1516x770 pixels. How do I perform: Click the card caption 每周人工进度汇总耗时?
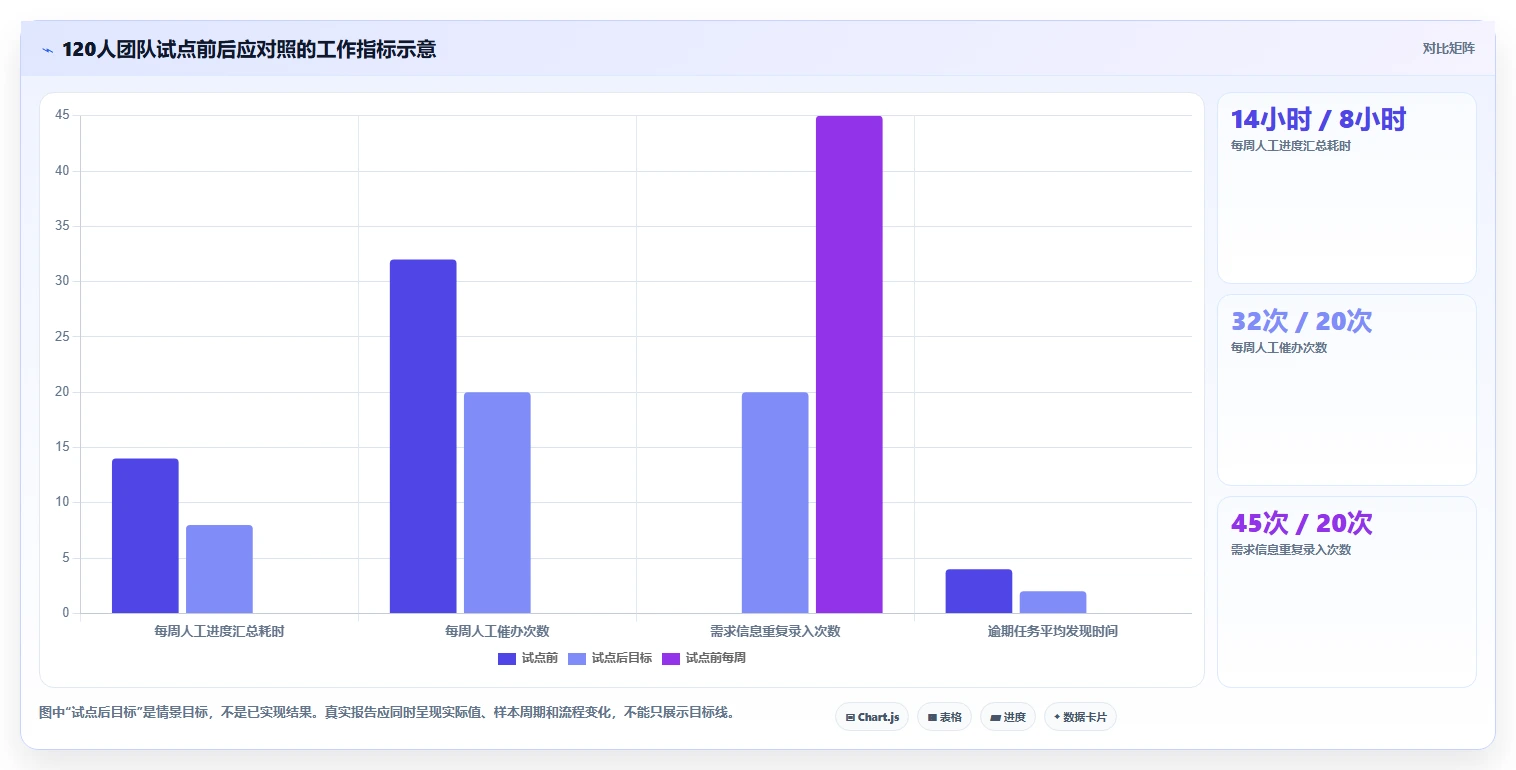pos(1291,146)
